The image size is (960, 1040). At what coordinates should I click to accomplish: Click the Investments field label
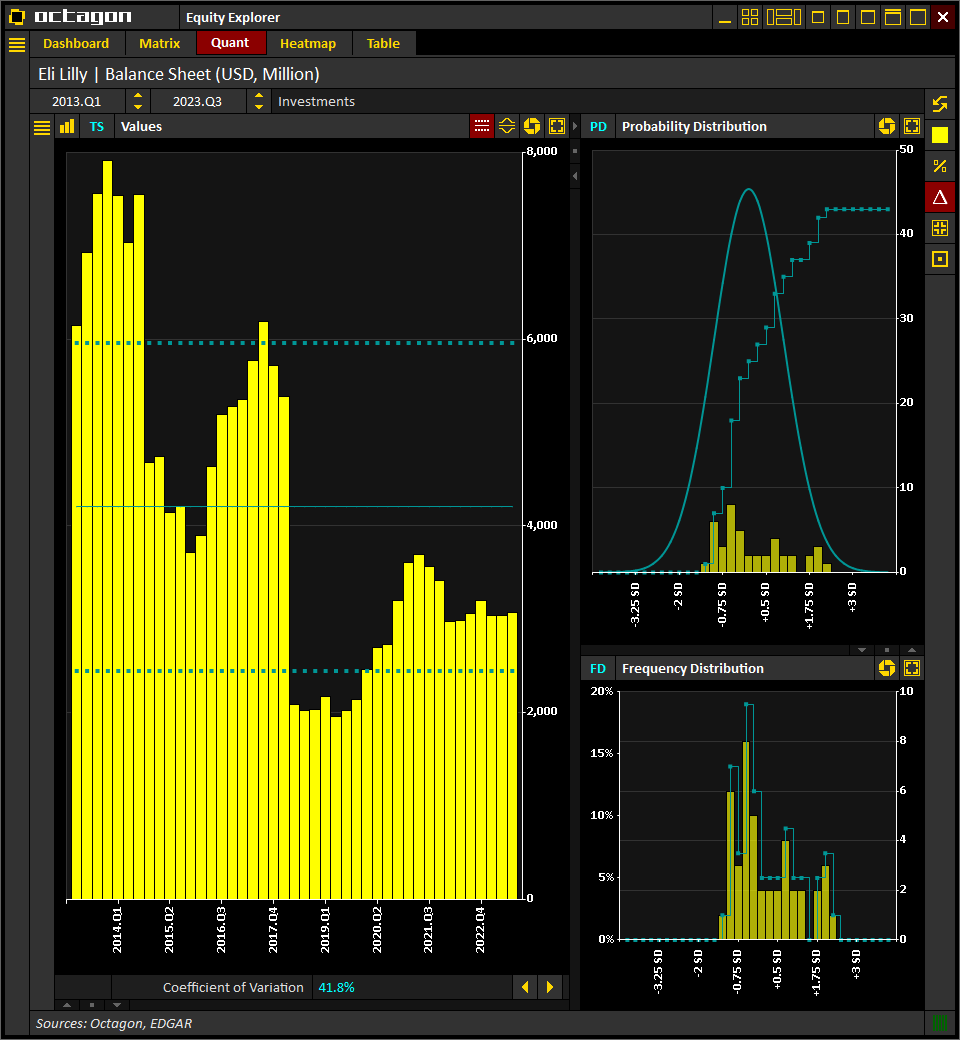click(316, 101)
